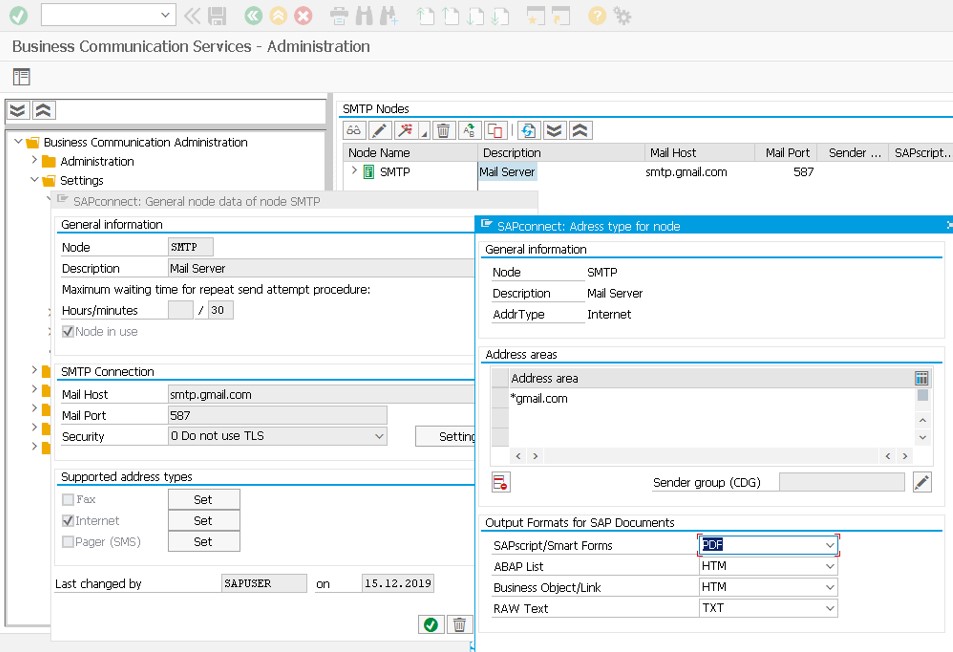Collapse all nodes in left tree panel

tap(43, 111)
